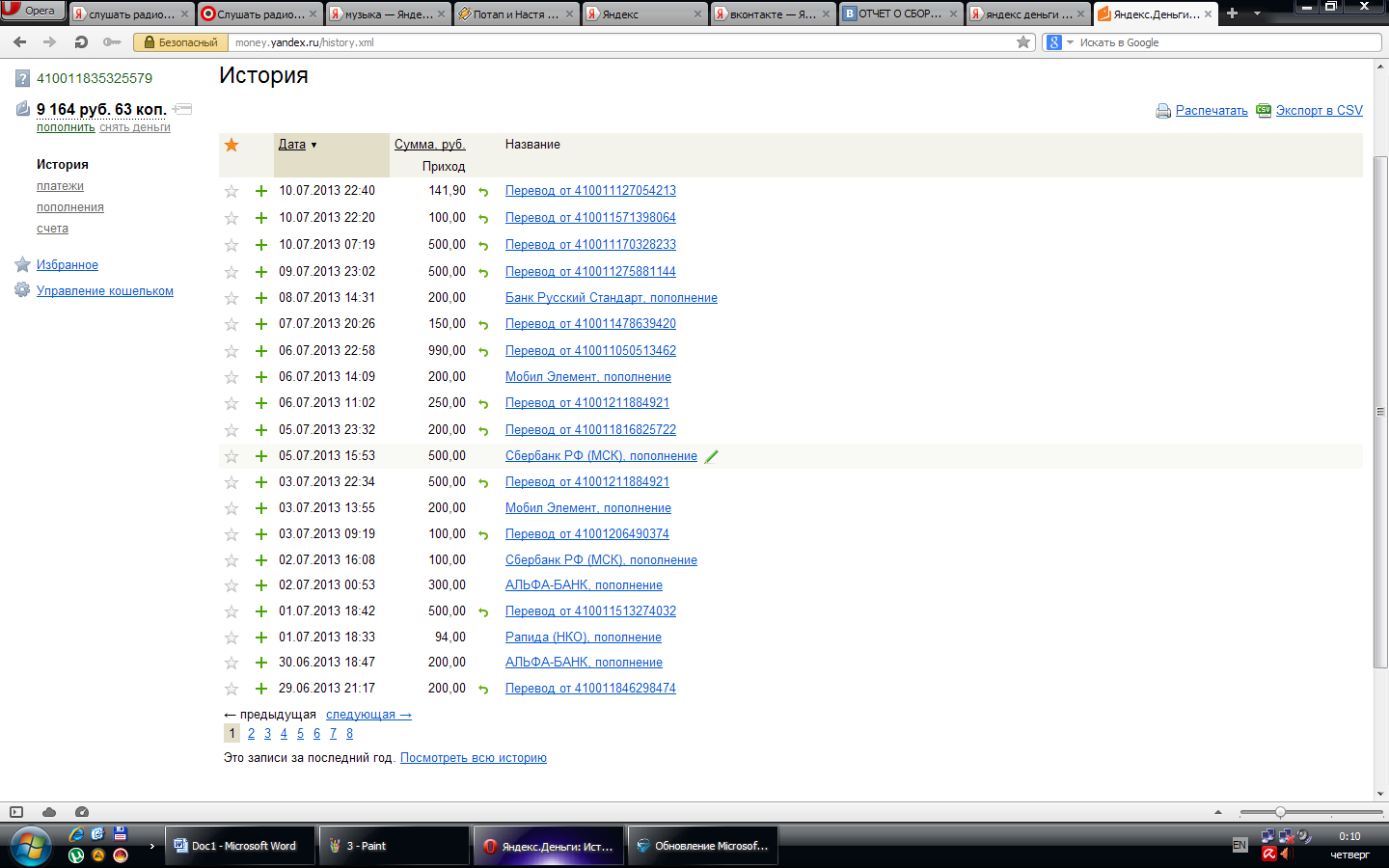Open zoom menu arrow in status bar

pyautogui.click(x=1218, y=812)
